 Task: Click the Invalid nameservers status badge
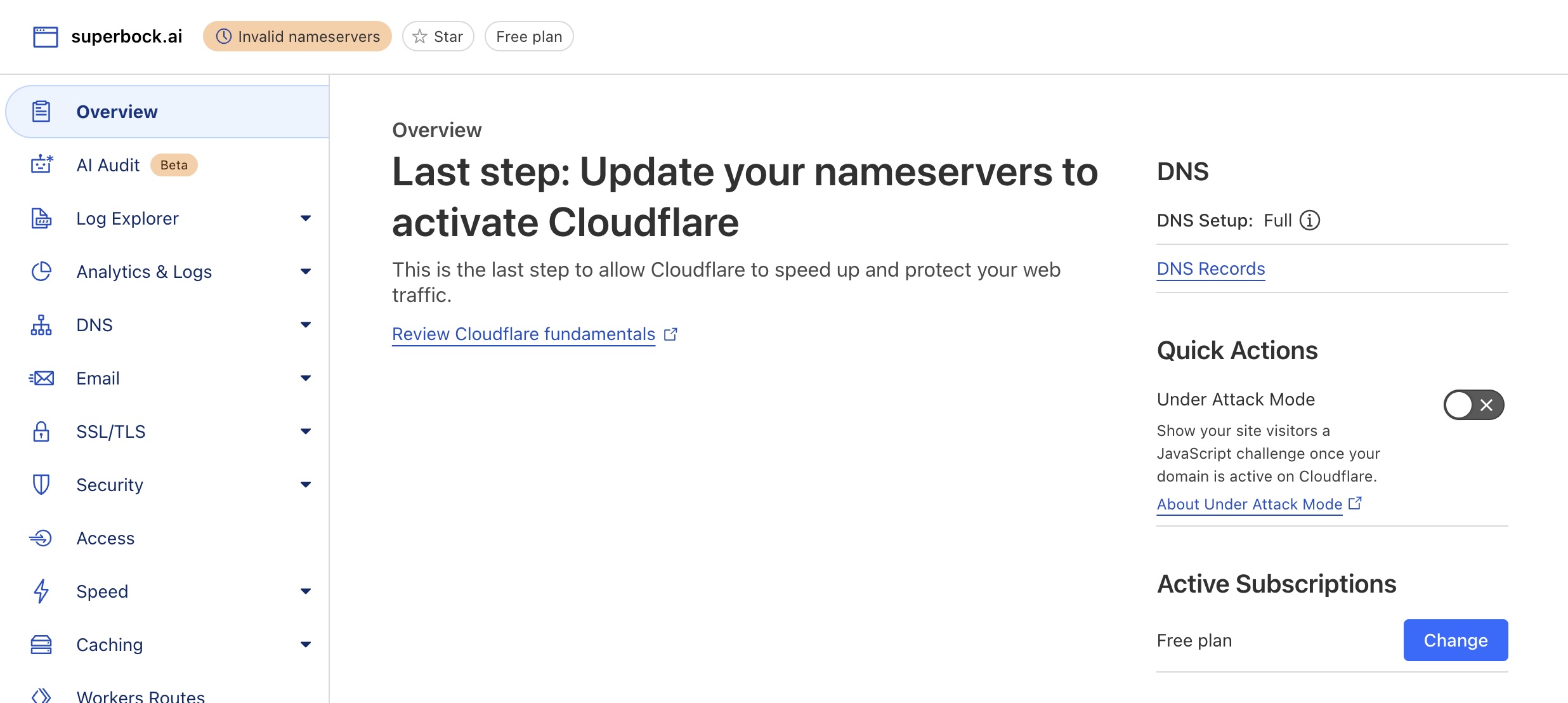click(x=297, y=37)
